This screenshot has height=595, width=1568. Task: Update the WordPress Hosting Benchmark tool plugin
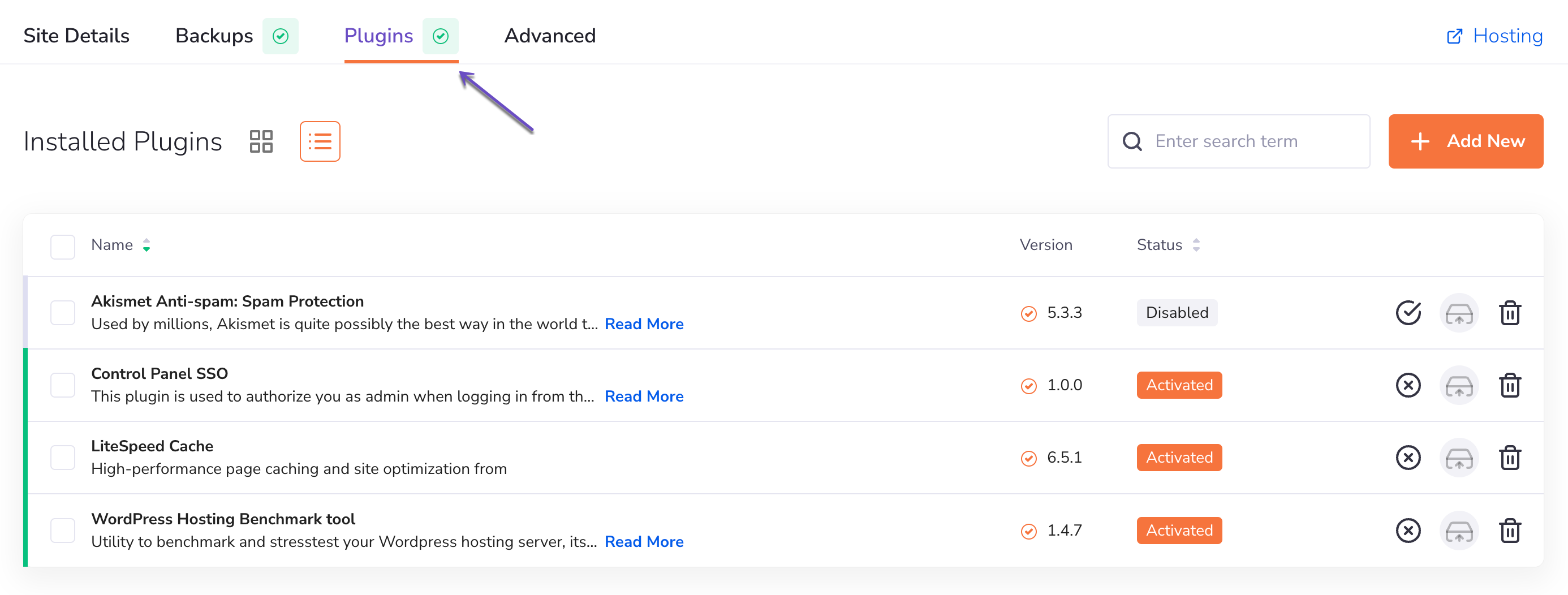pyautogui.click(x=1458, y=531)
